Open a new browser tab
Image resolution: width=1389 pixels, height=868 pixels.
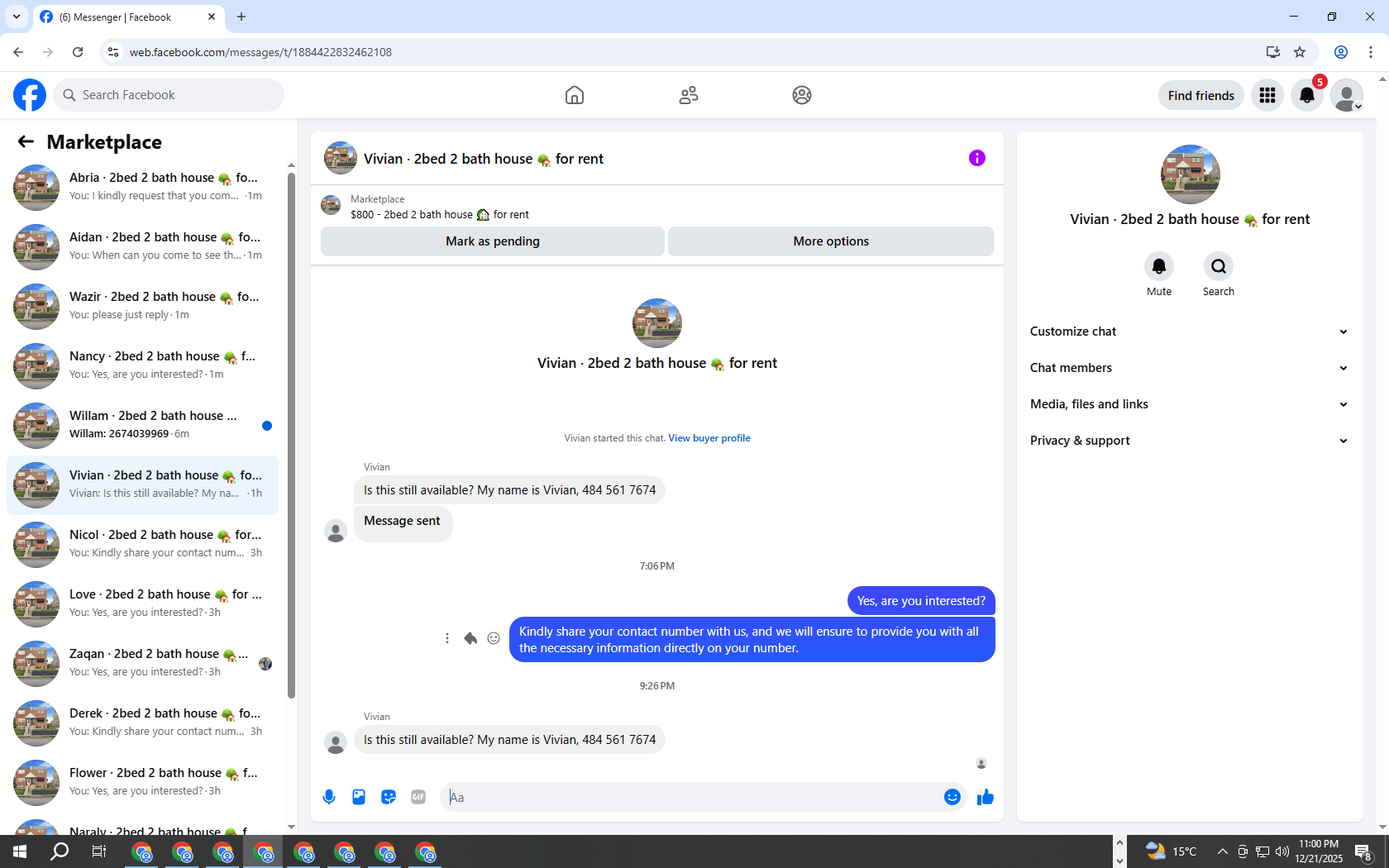pyautogui.click(x=241, y=17)
